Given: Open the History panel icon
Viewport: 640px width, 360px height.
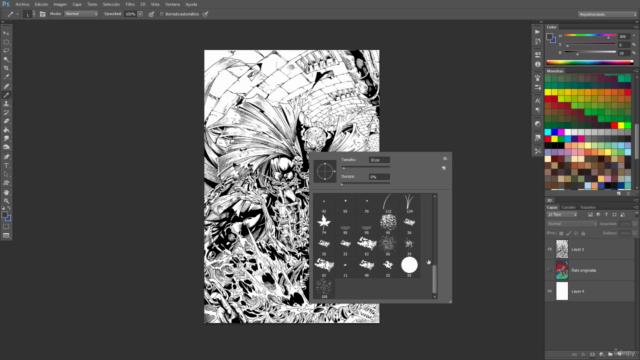Looking at the screenshot, I should 538,41.
